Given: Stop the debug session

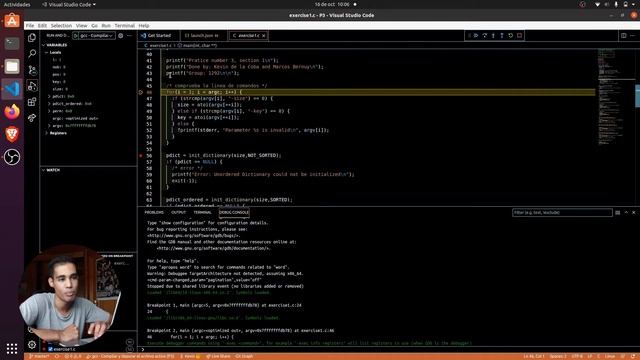Looking at the screenshot, I should click(519, 36).
